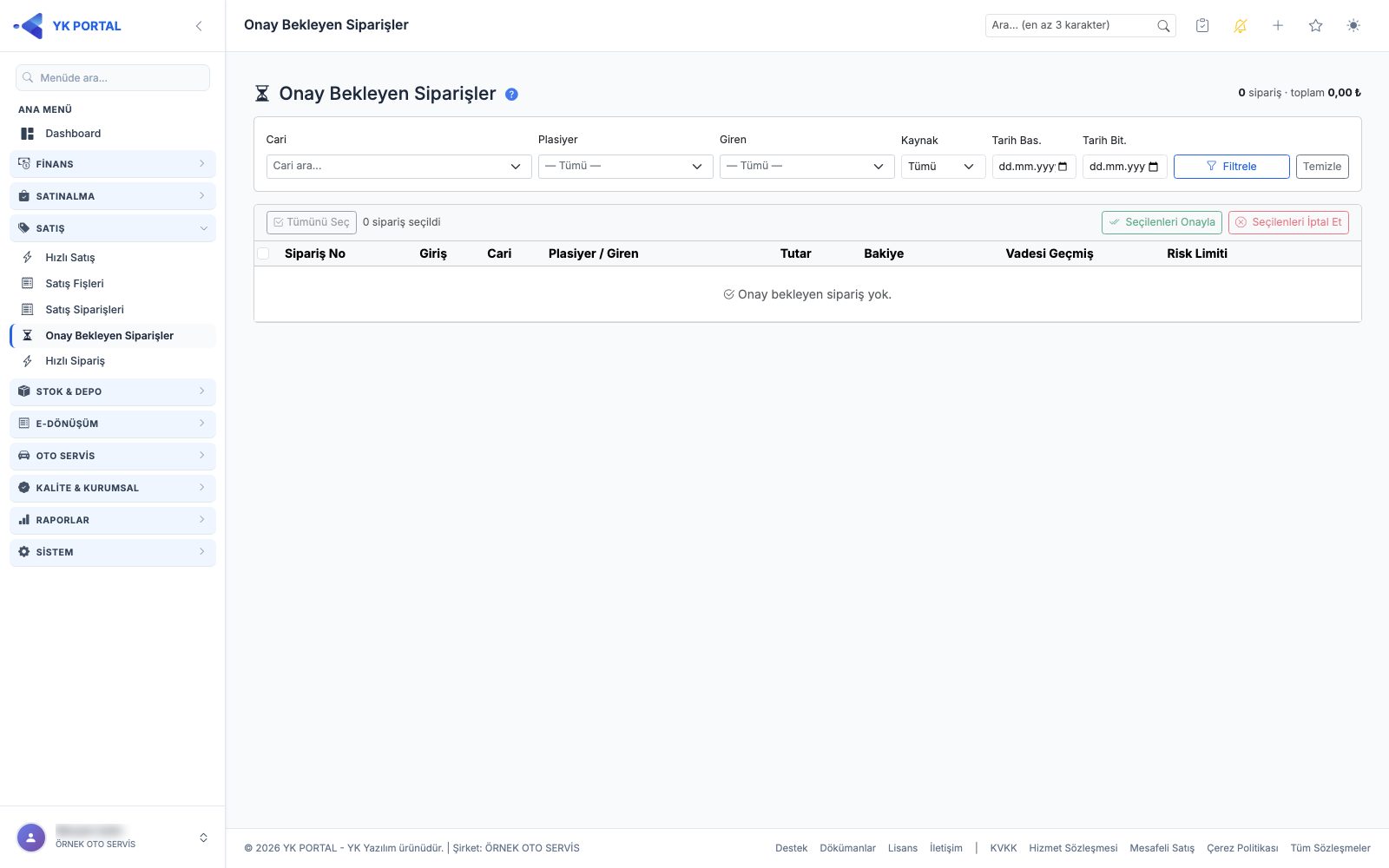Click the YK PORTAL logo
Viewport: 1389px width, 868px height.
tap(68, 26)
